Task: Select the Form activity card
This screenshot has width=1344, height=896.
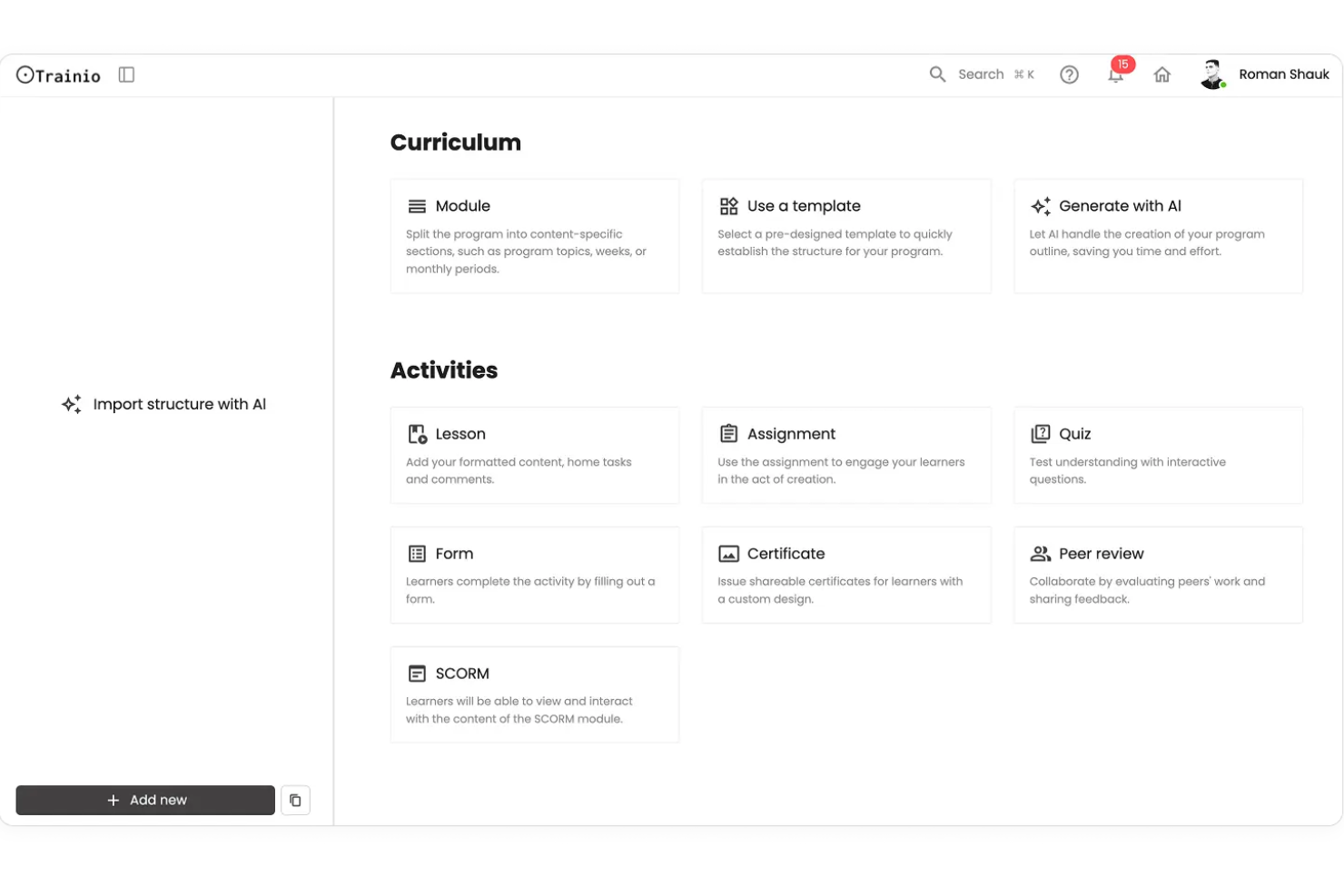Action: pyautogui.click(x=535, y=575)
